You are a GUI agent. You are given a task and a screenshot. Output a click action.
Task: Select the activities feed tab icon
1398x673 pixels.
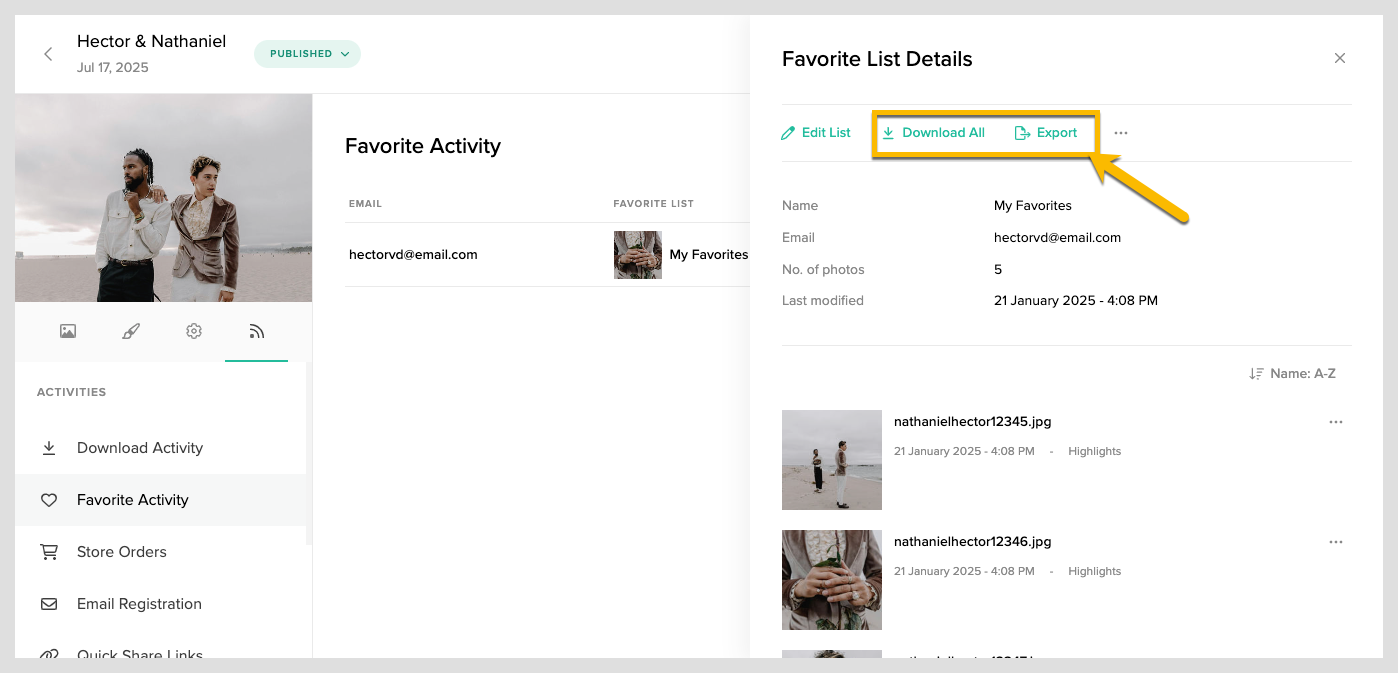point(257,331)
